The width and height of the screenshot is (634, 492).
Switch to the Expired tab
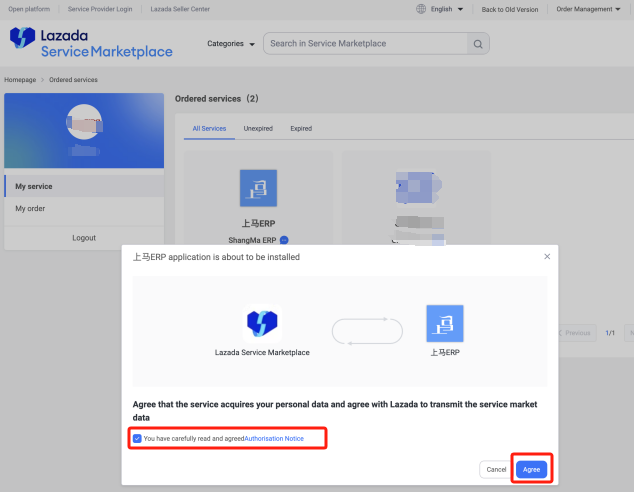tap(301, 129)
